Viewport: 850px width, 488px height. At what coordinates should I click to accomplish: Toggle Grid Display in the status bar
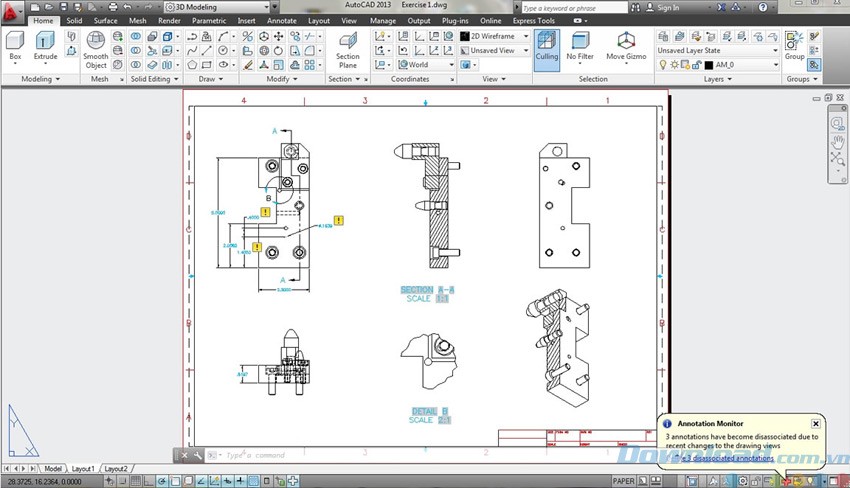point(136,481)
